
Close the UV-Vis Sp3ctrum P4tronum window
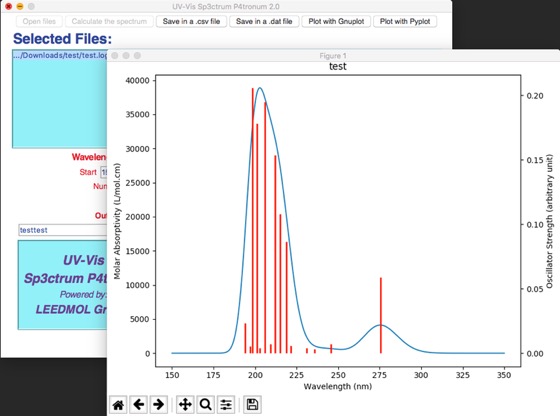click(x=9, y=6)
